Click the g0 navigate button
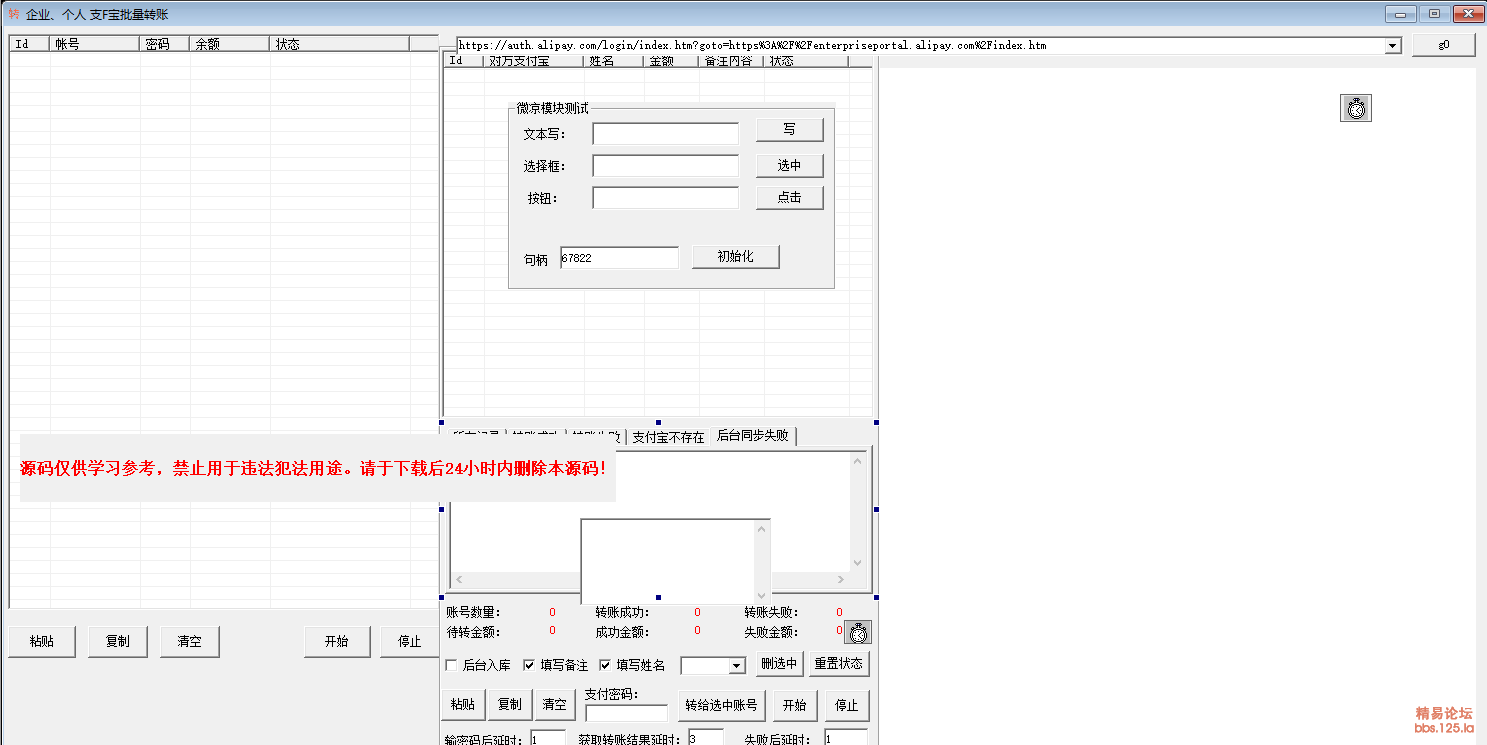The height and width of the screenshot is (745, 1487). tap(1443, 45)
